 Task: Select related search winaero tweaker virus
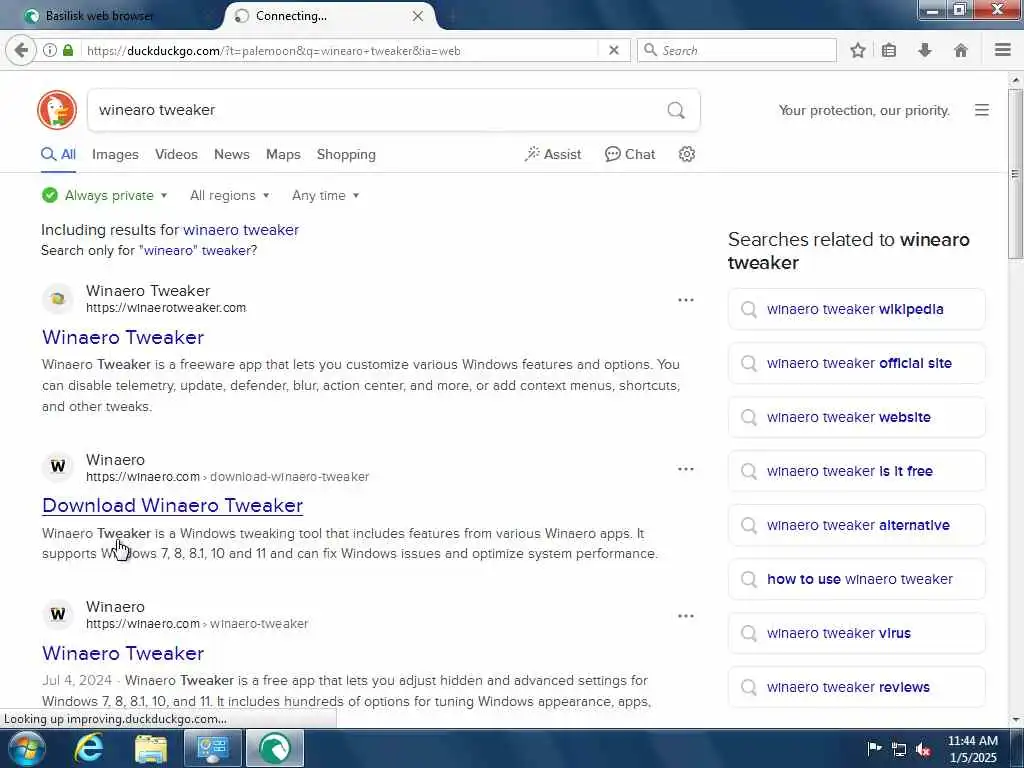856,633
